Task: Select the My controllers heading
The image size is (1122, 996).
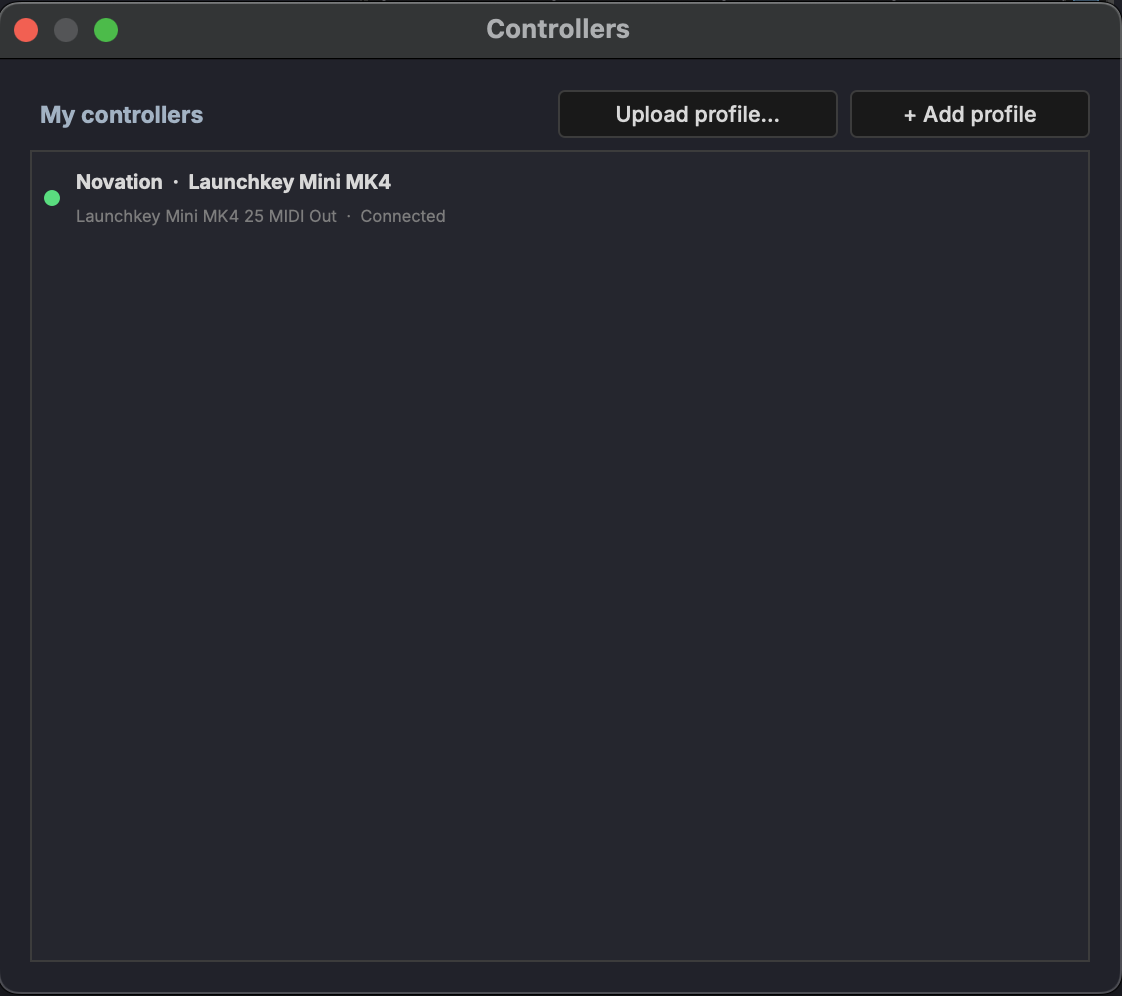Action: tap(121, 114)
